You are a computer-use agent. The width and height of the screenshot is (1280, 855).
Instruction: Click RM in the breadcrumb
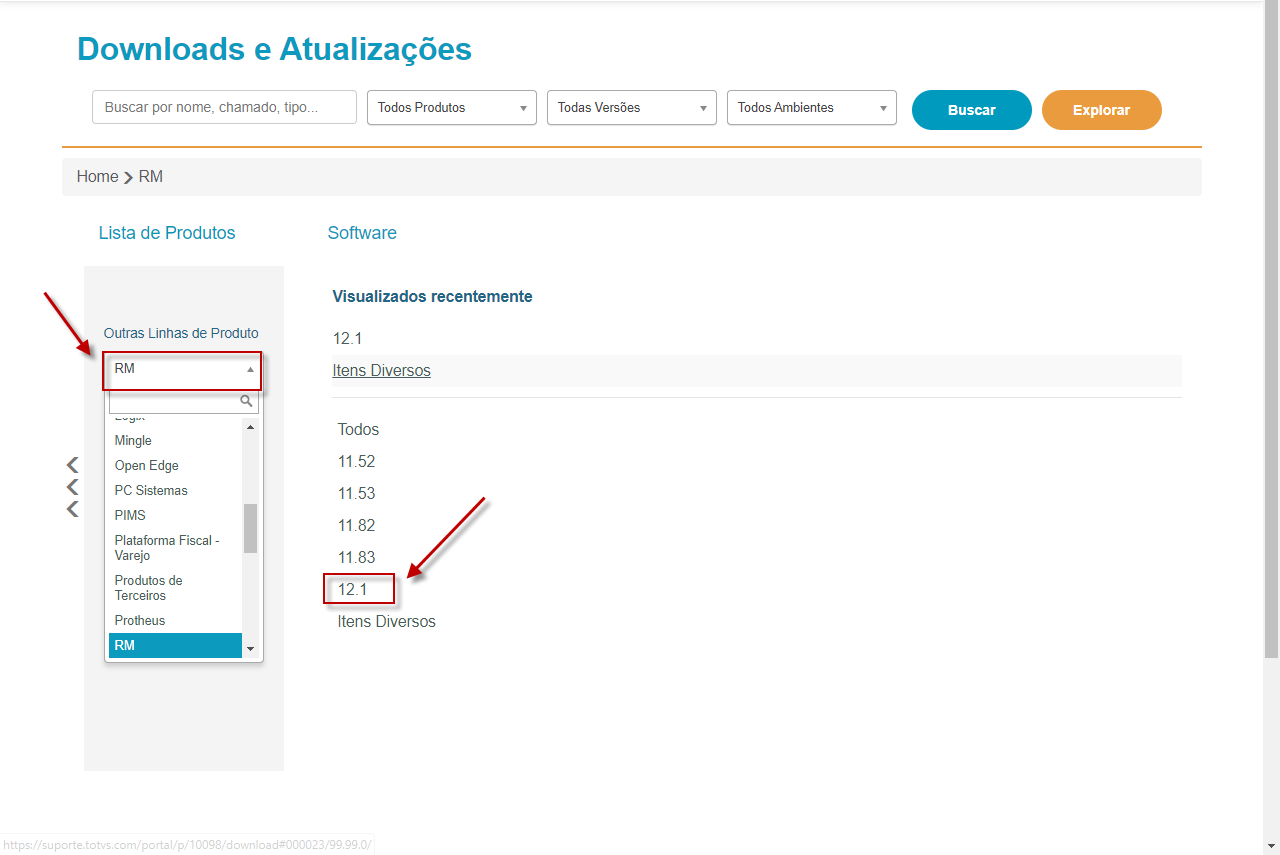click(x=151, y=177)
